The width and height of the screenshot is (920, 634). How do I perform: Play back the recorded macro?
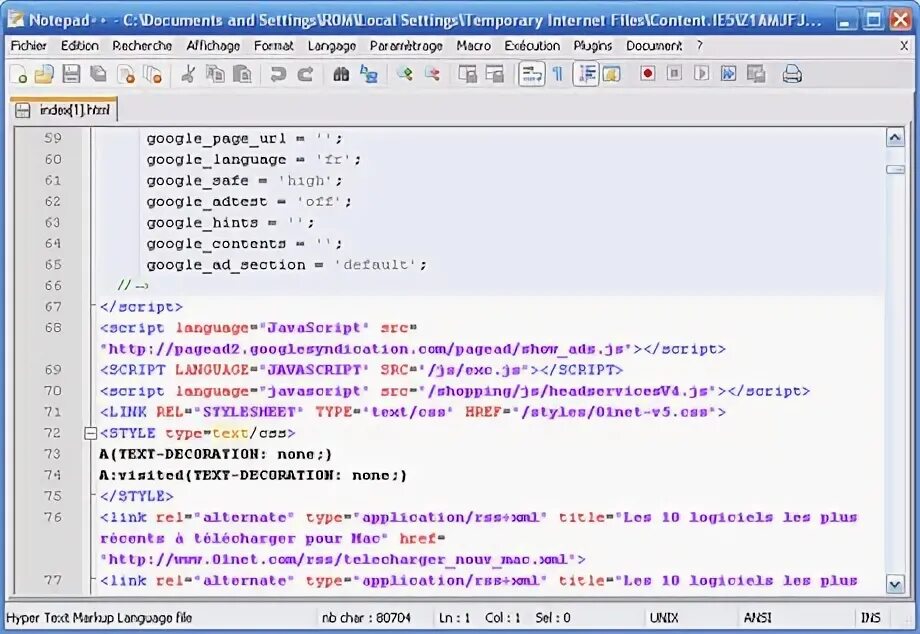coord(701,73)
